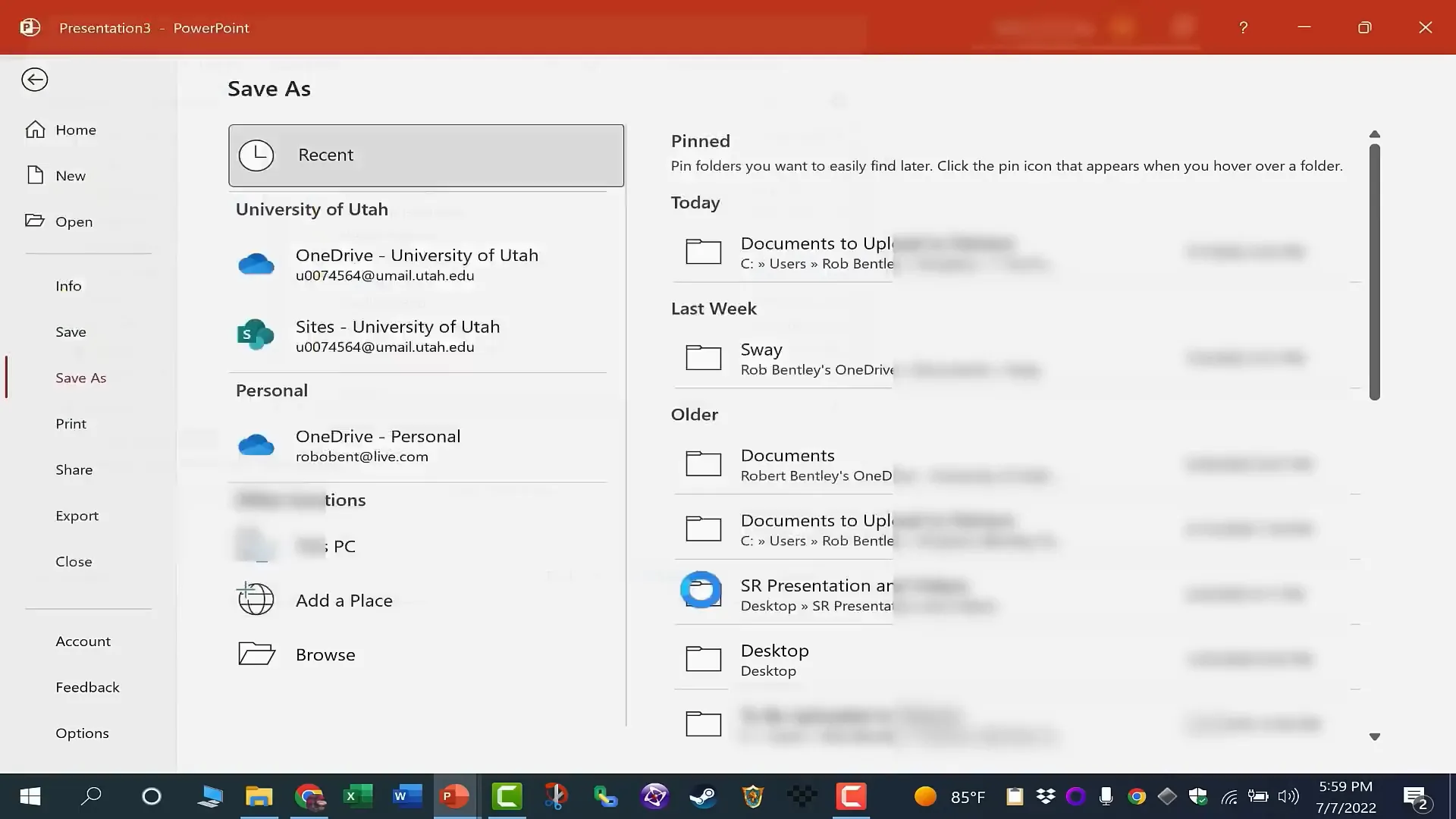Click Browse to pick a folder

[x=421, y=654]
